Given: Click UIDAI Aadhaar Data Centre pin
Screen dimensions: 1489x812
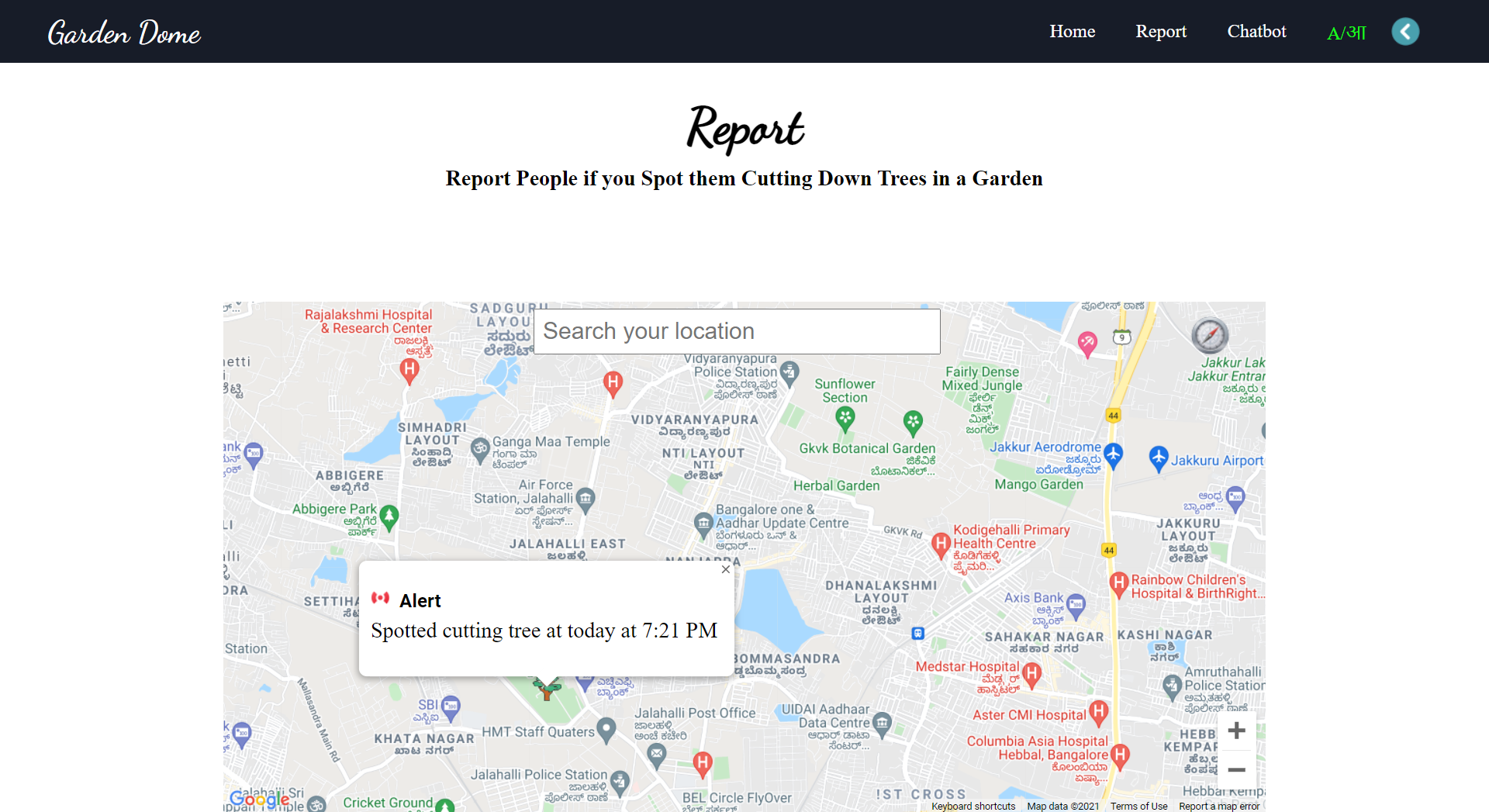Looking at the screenshot, I should pyautogui.click(x=882, y=725).
